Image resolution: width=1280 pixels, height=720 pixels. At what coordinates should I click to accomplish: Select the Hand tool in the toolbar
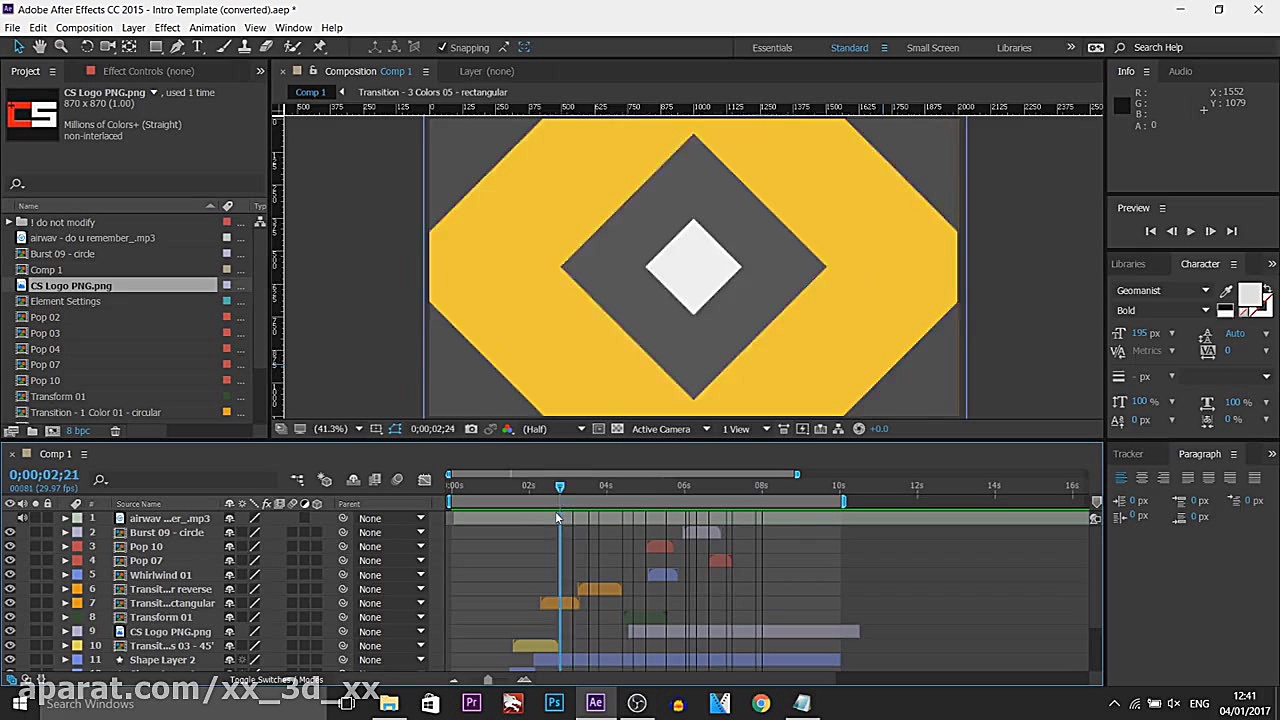coord(40,47)
